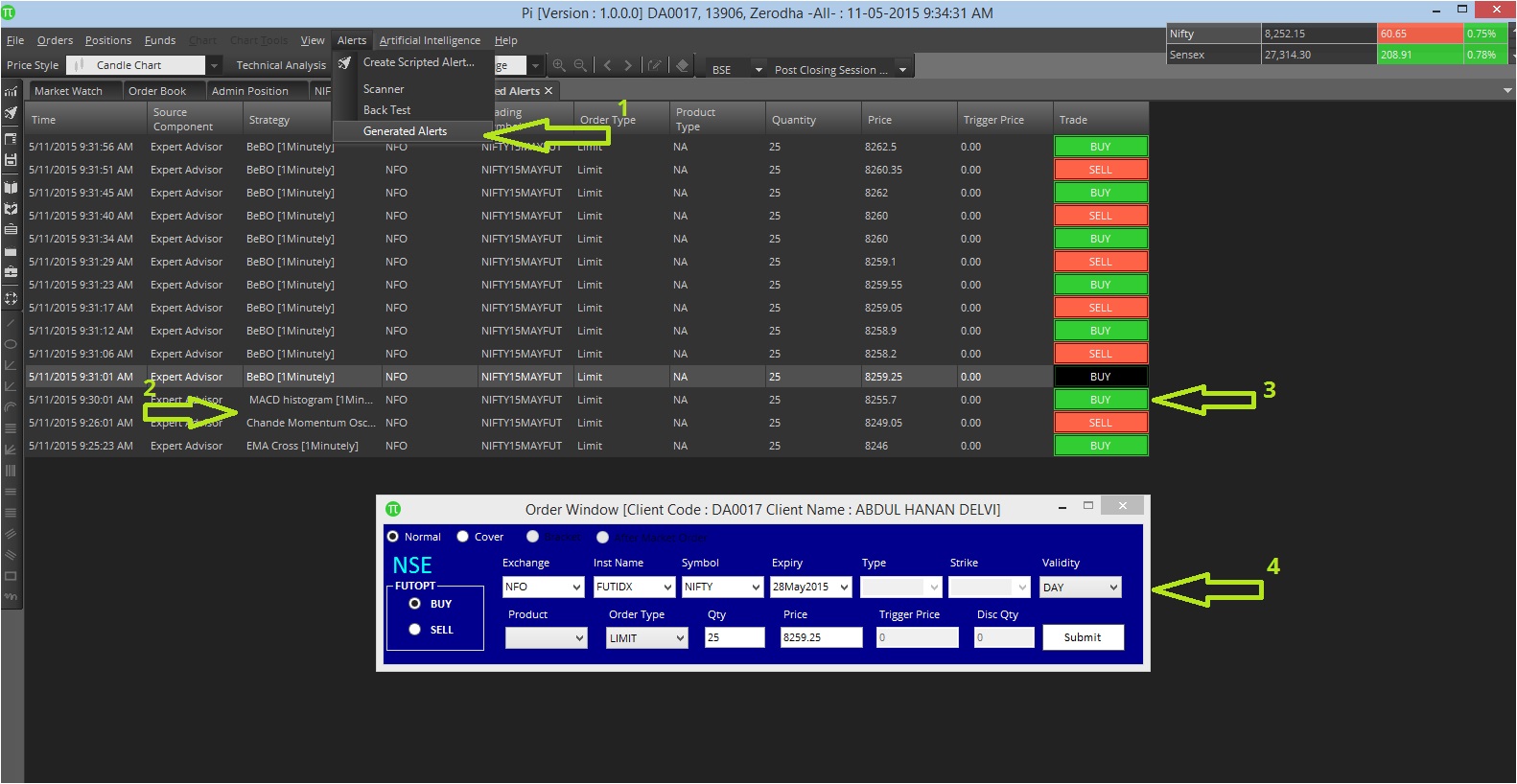Click the zoom in magnifier toolbar icon

pyautogui.click(x=558, y=65)
